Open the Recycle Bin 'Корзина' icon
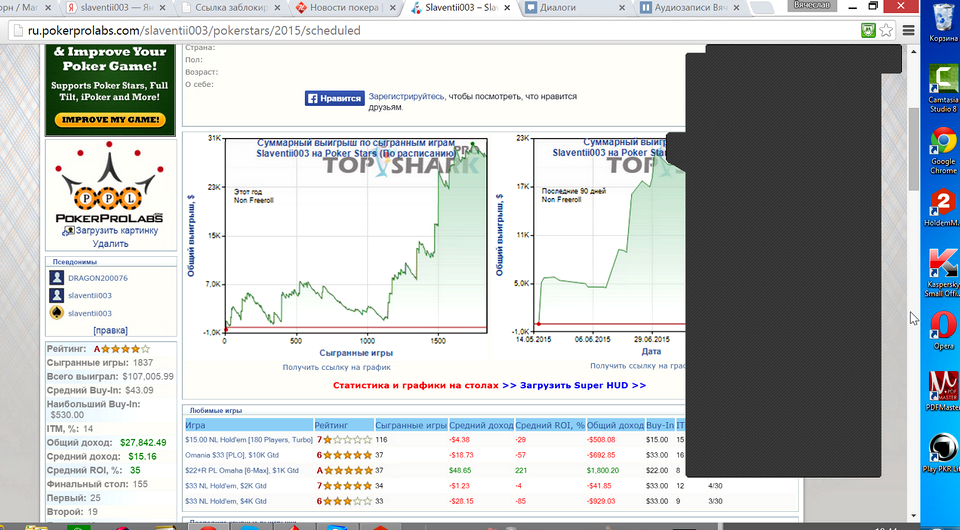 pyautogui.click(x=942, y=23)
